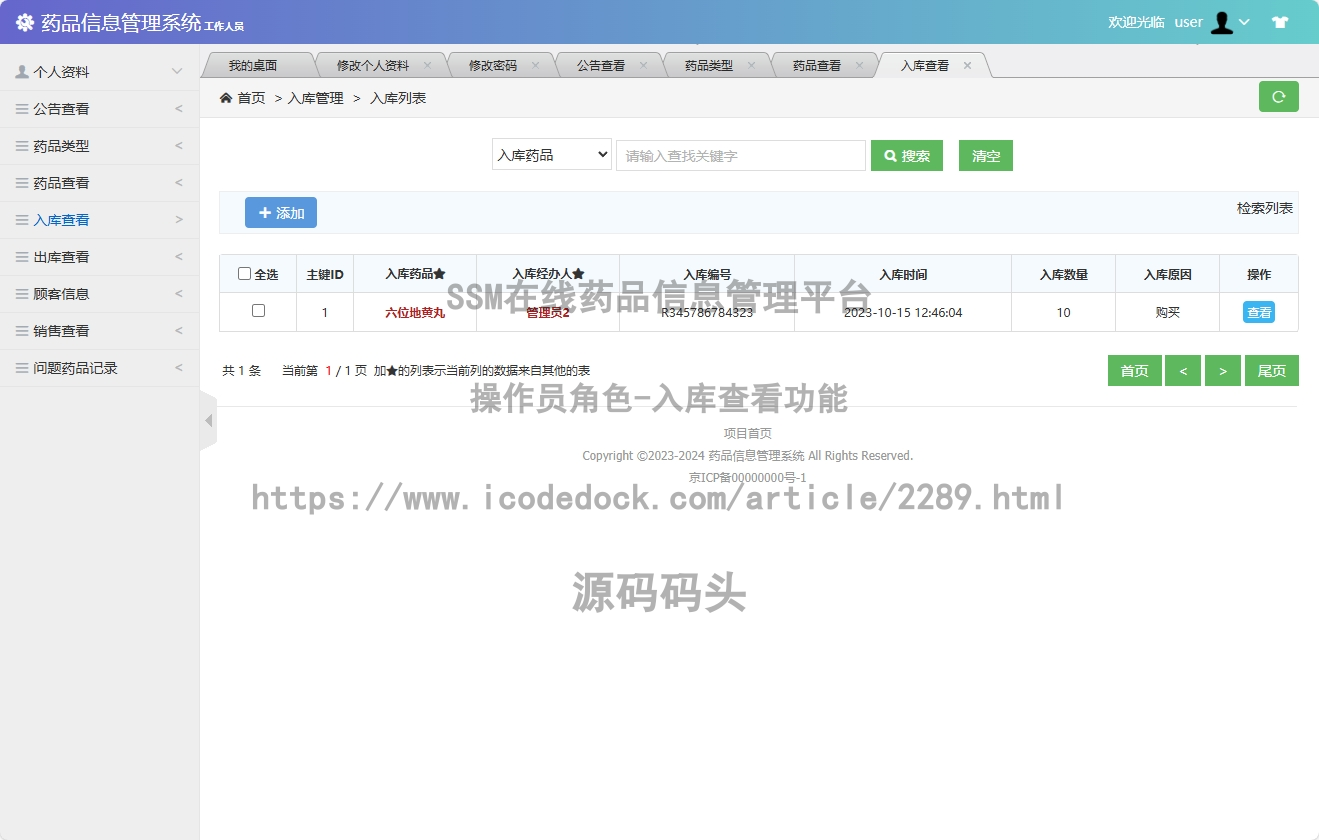Click the person icon beside 个人资料
This screenshot has width=1319, height=840.
tap(22, 72)
